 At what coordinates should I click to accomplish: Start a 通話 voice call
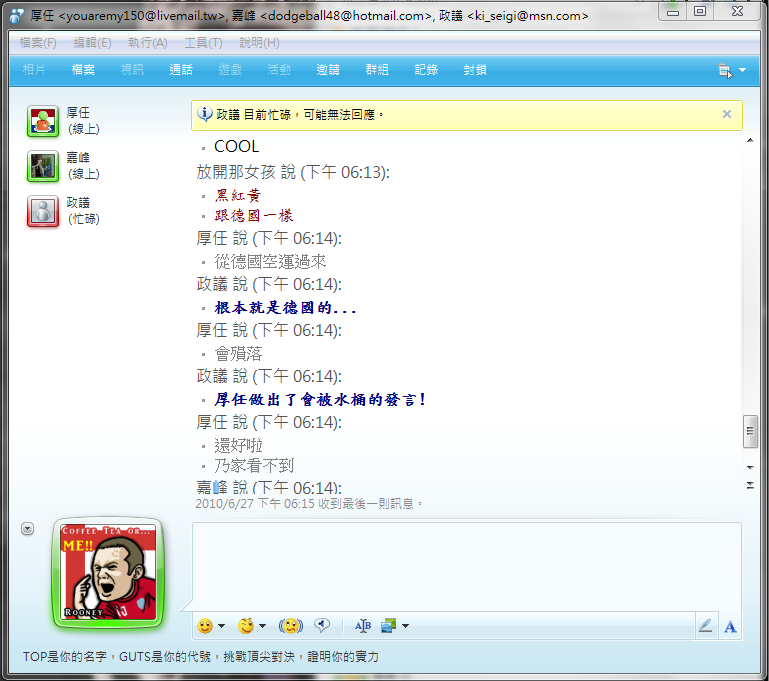[x=181, y=70]
